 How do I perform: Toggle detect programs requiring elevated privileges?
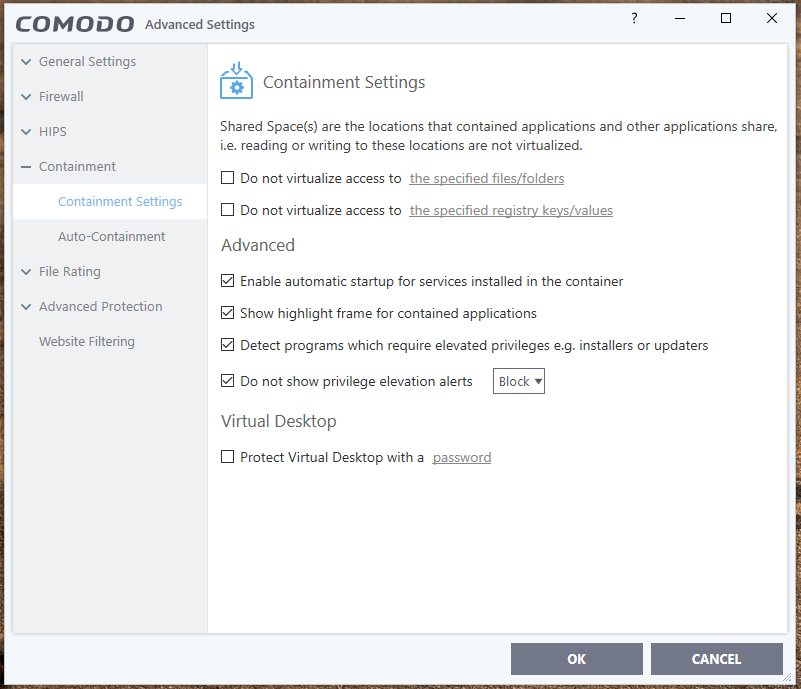[227, 346]
